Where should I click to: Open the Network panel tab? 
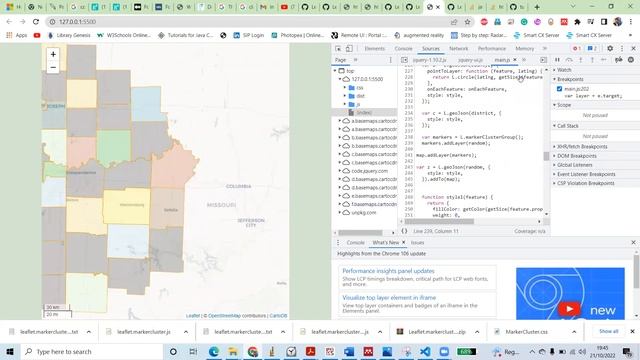[x=458, y=49]
